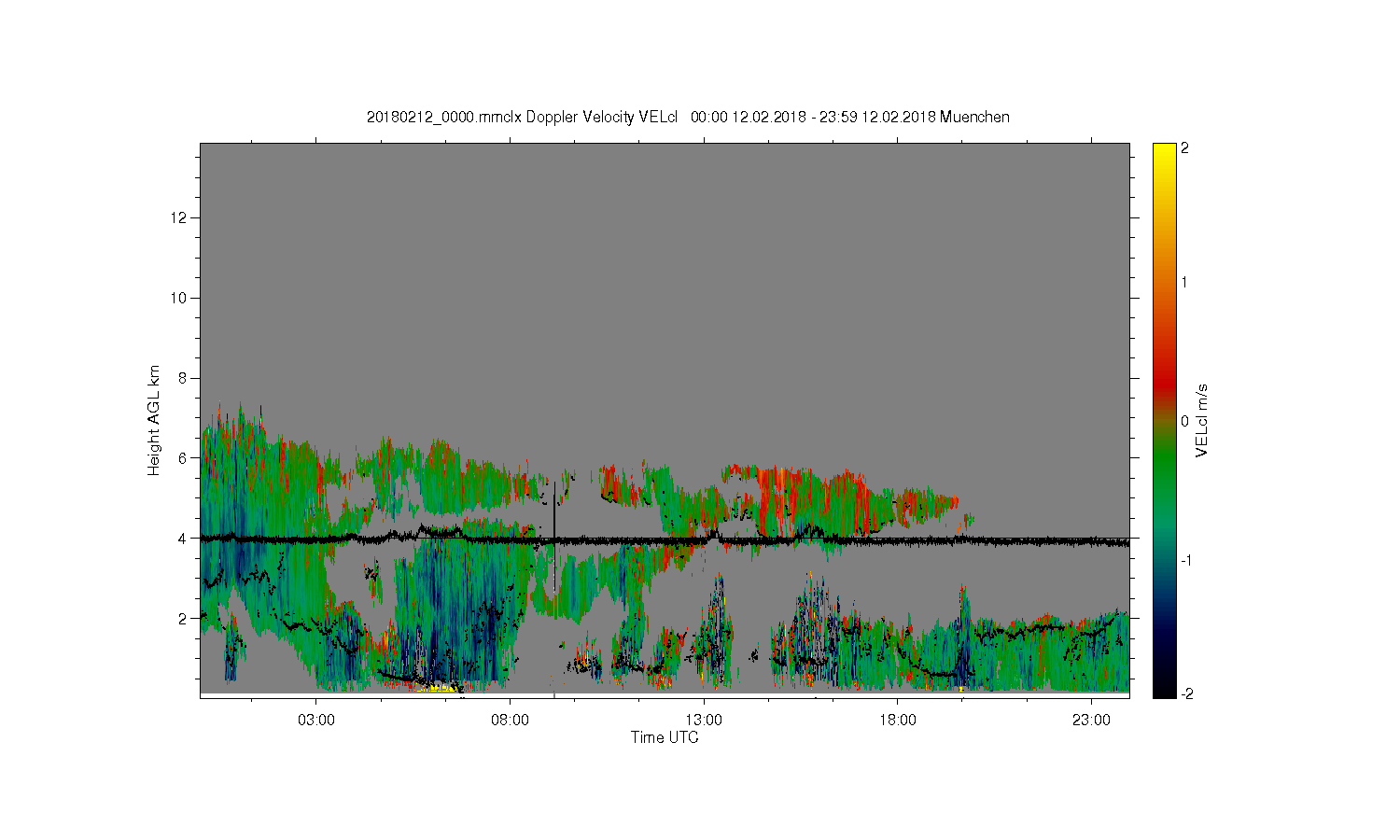Click the colorbar value 0

[x=1184, y=421]
